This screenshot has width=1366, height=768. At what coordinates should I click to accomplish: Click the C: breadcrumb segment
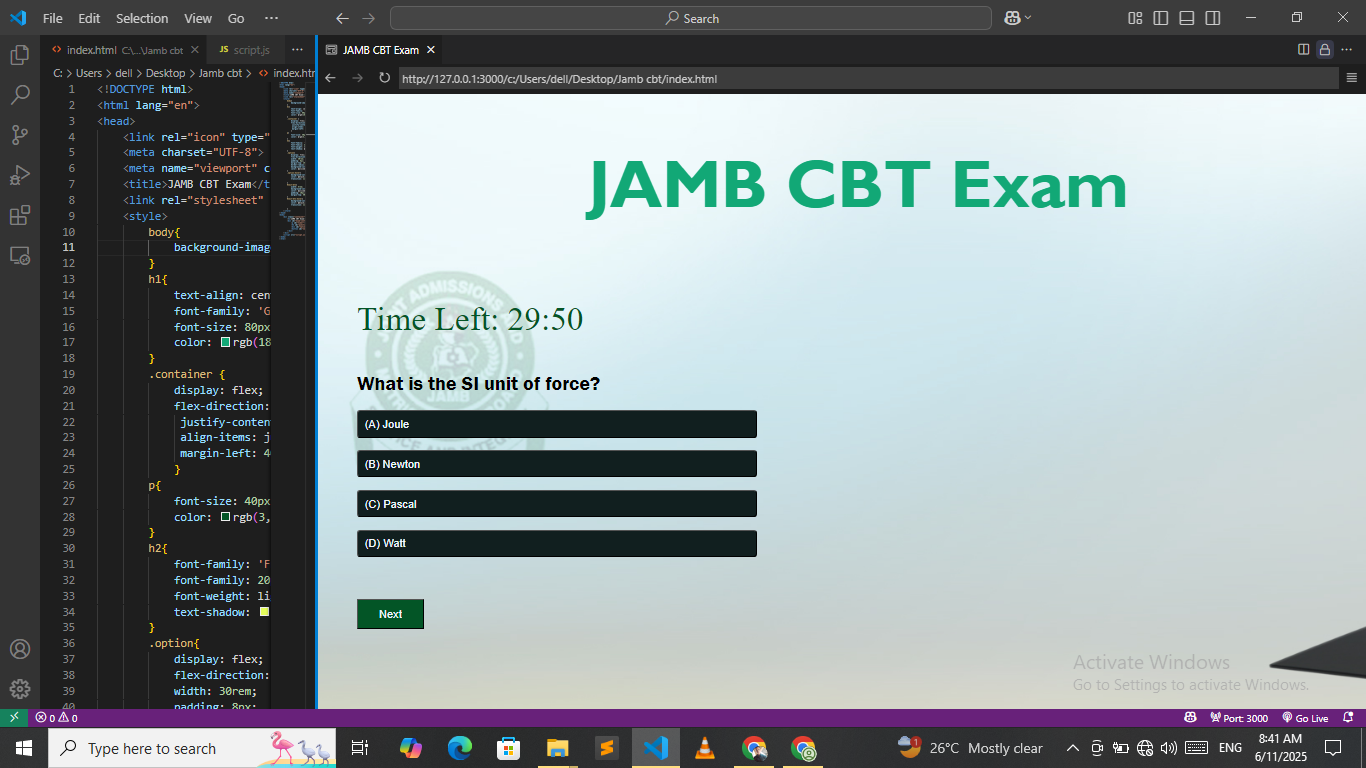click(x=58, y=73)
